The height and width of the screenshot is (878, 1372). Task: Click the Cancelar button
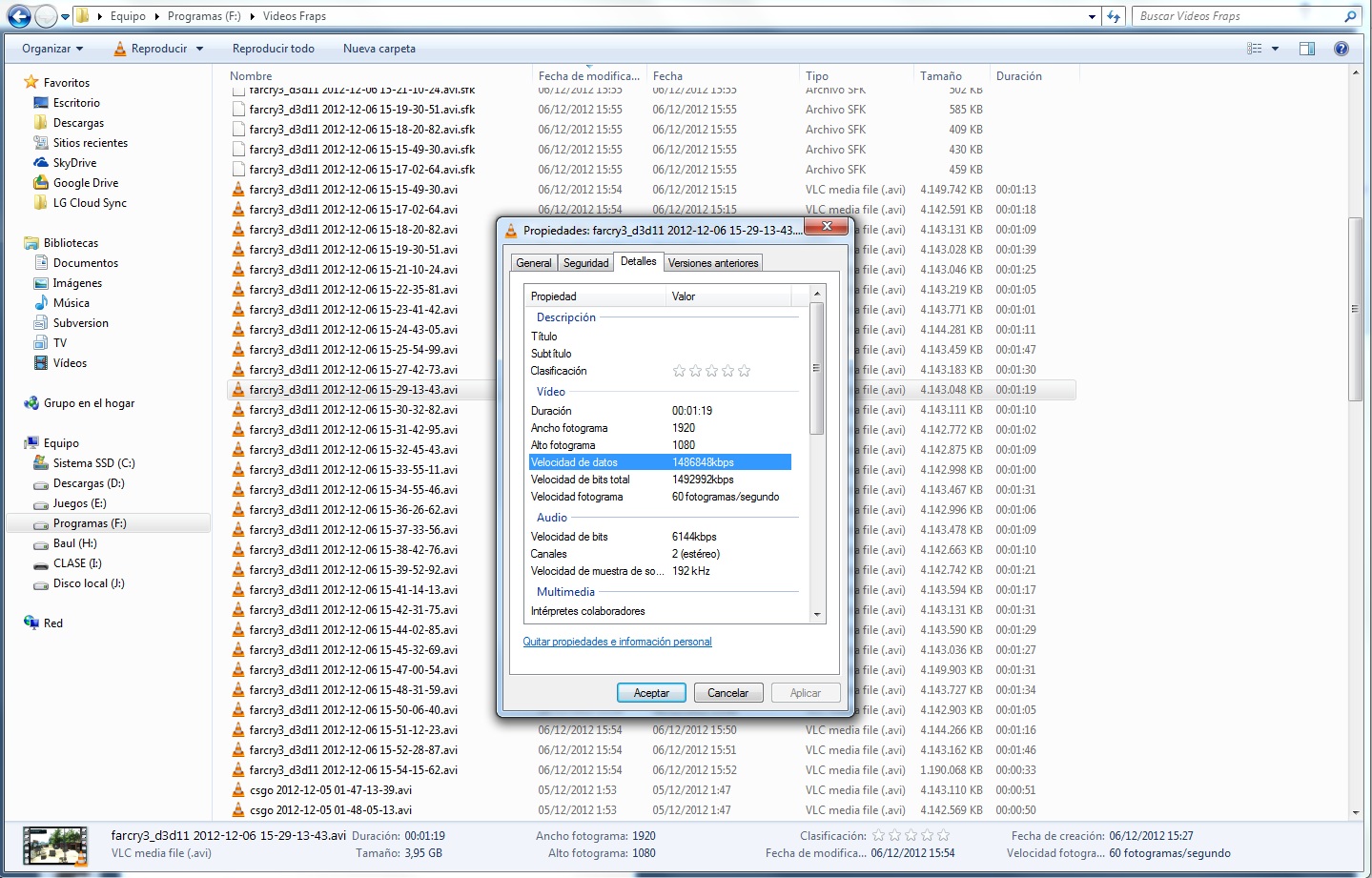tap(727, 693)
